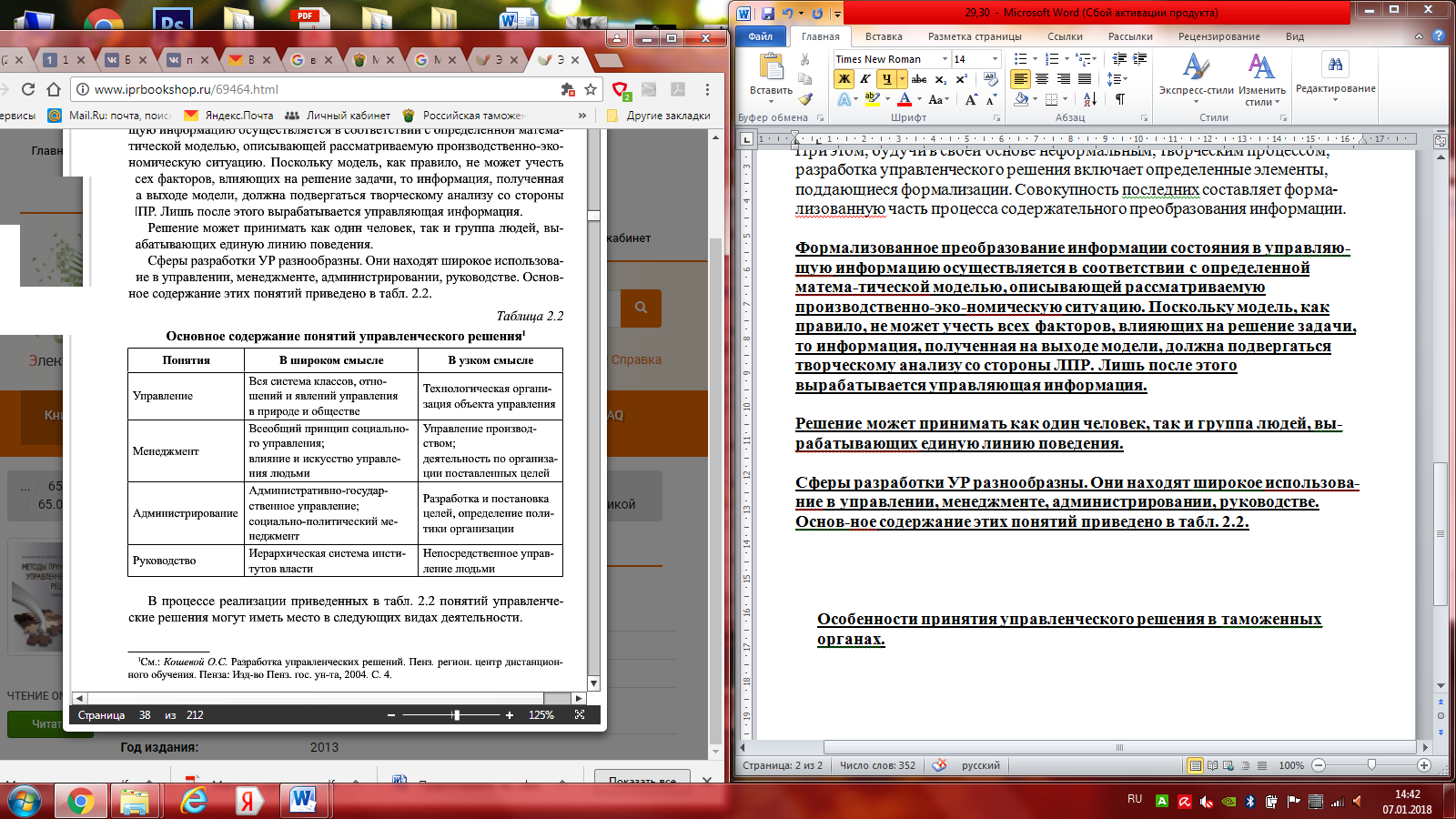Cut selection with the scissors icon

804,59
